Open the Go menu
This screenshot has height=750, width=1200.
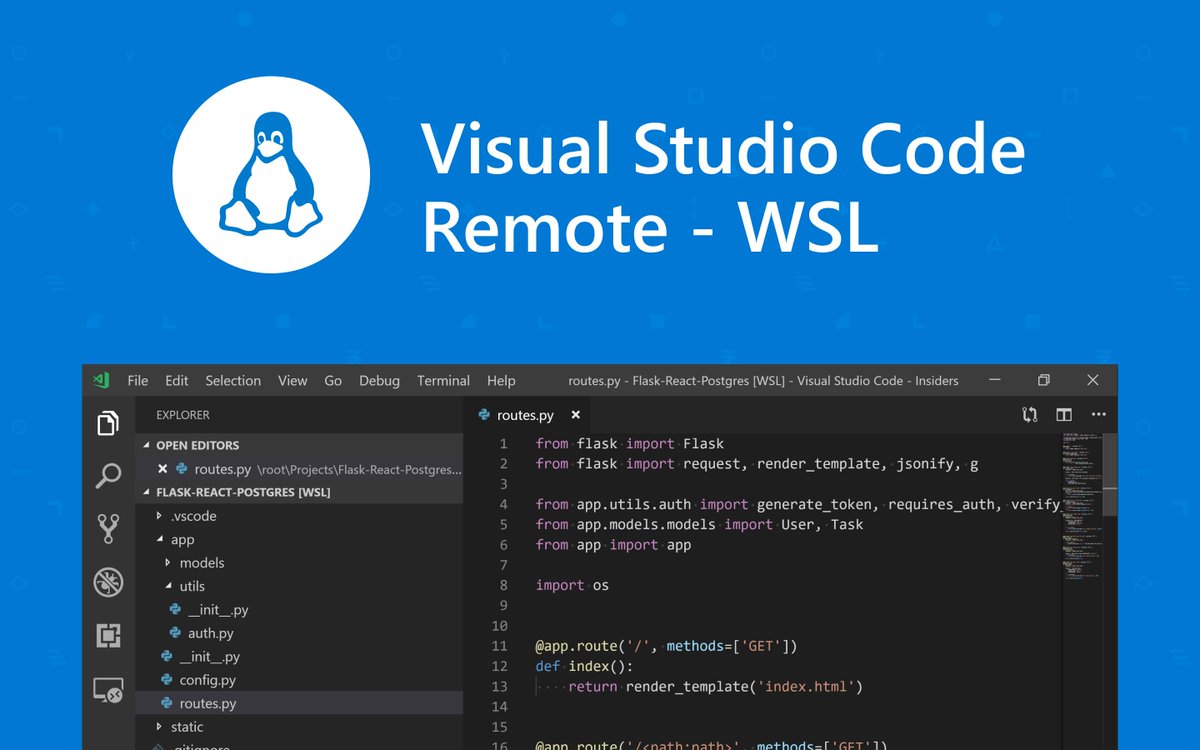pos(333,381)
